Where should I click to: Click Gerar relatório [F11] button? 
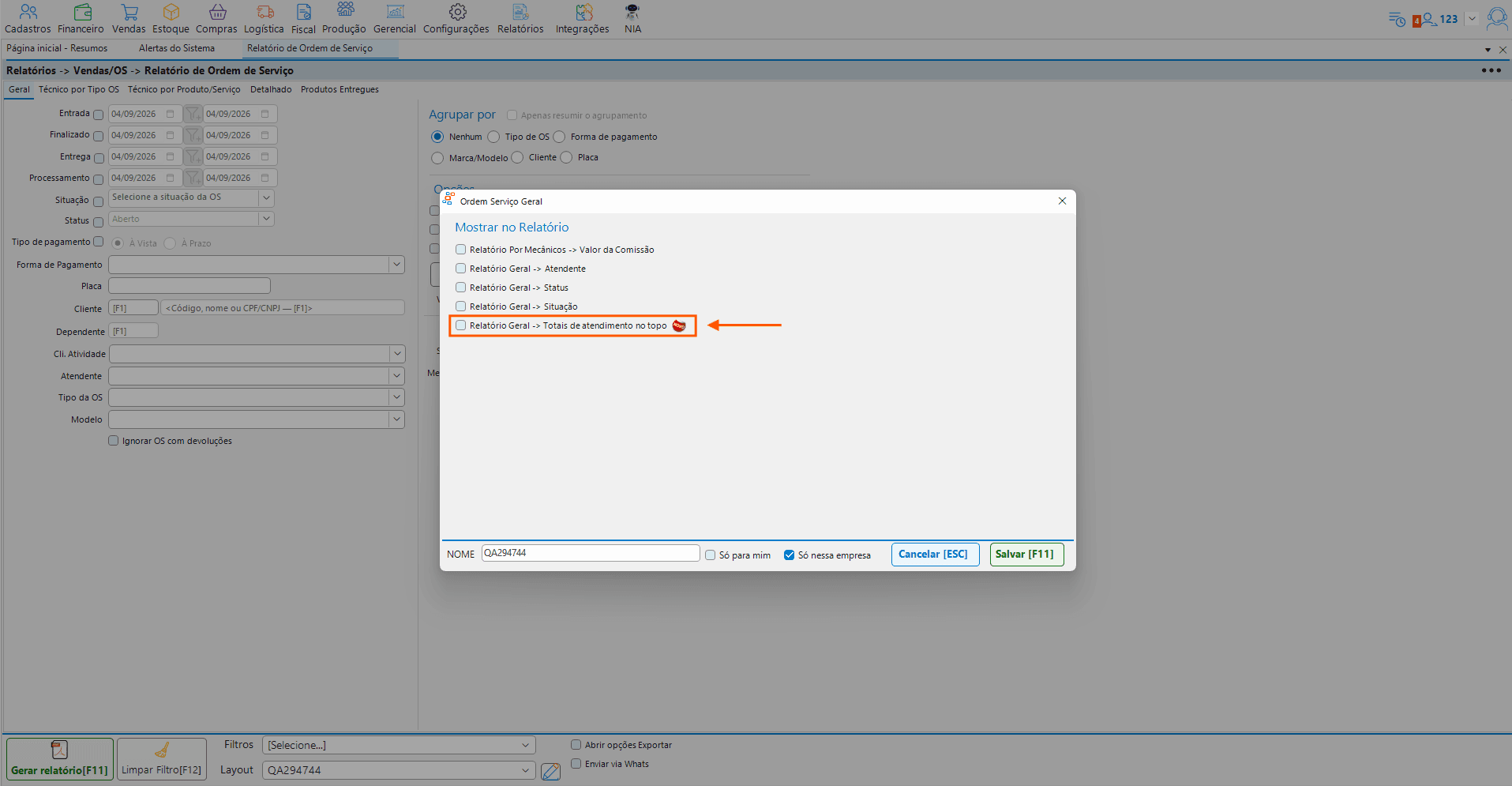(x=60, y=759)
